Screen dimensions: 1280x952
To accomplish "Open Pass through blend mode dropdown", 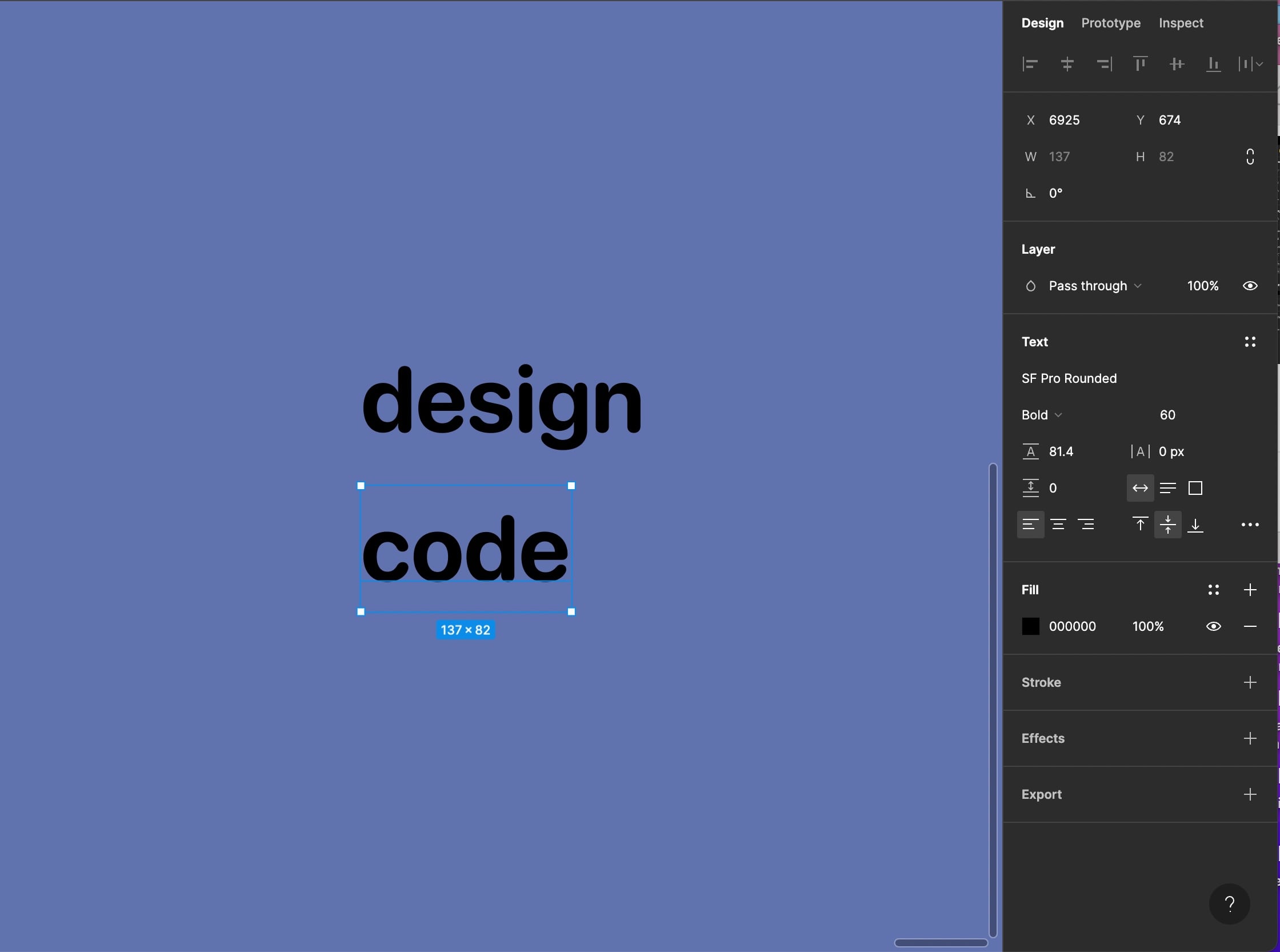I will (x=1094, y=286).
